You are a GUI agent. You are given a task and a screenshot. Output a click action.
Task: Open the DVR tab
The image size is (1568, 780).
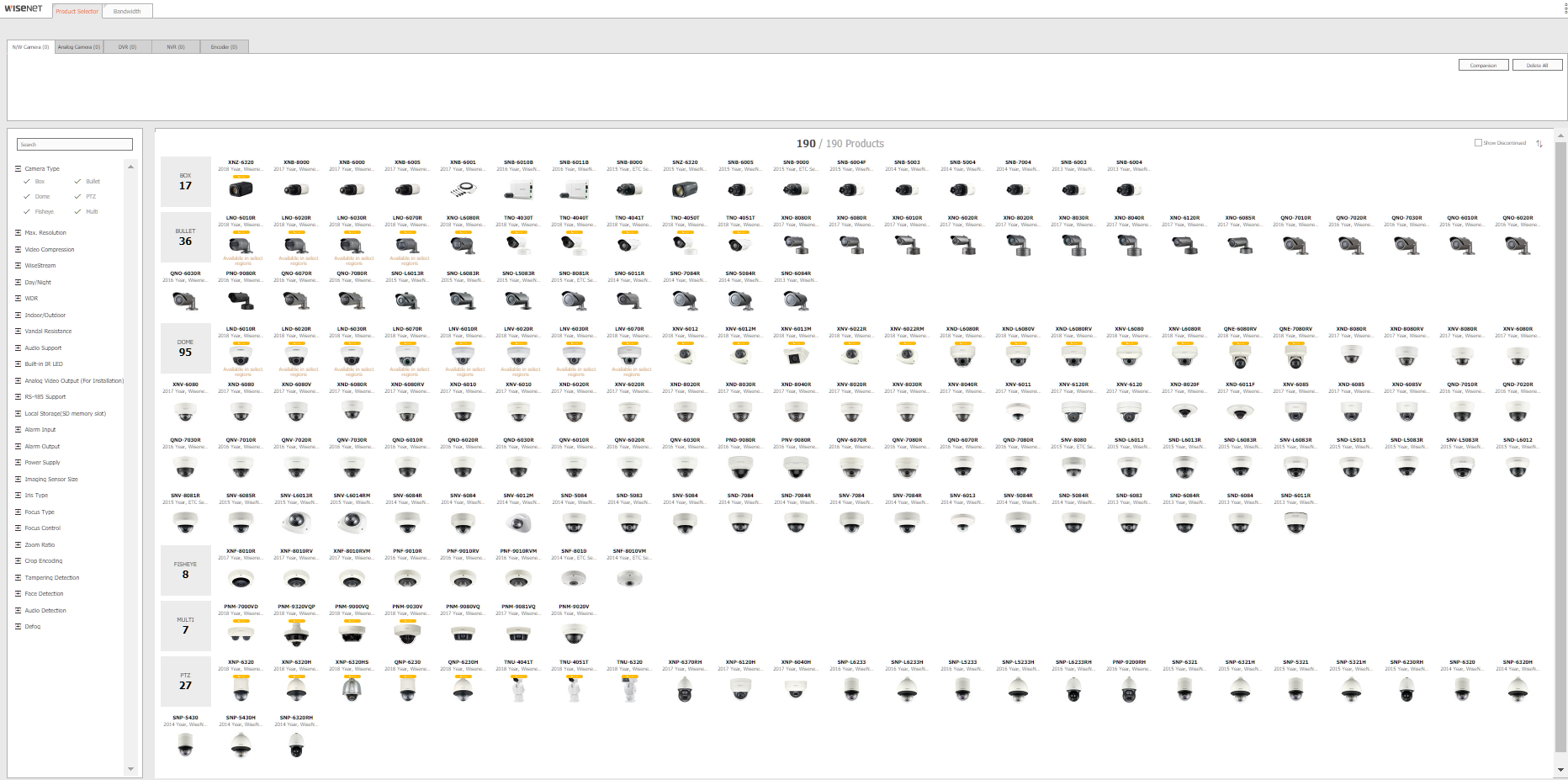(127, 47)
